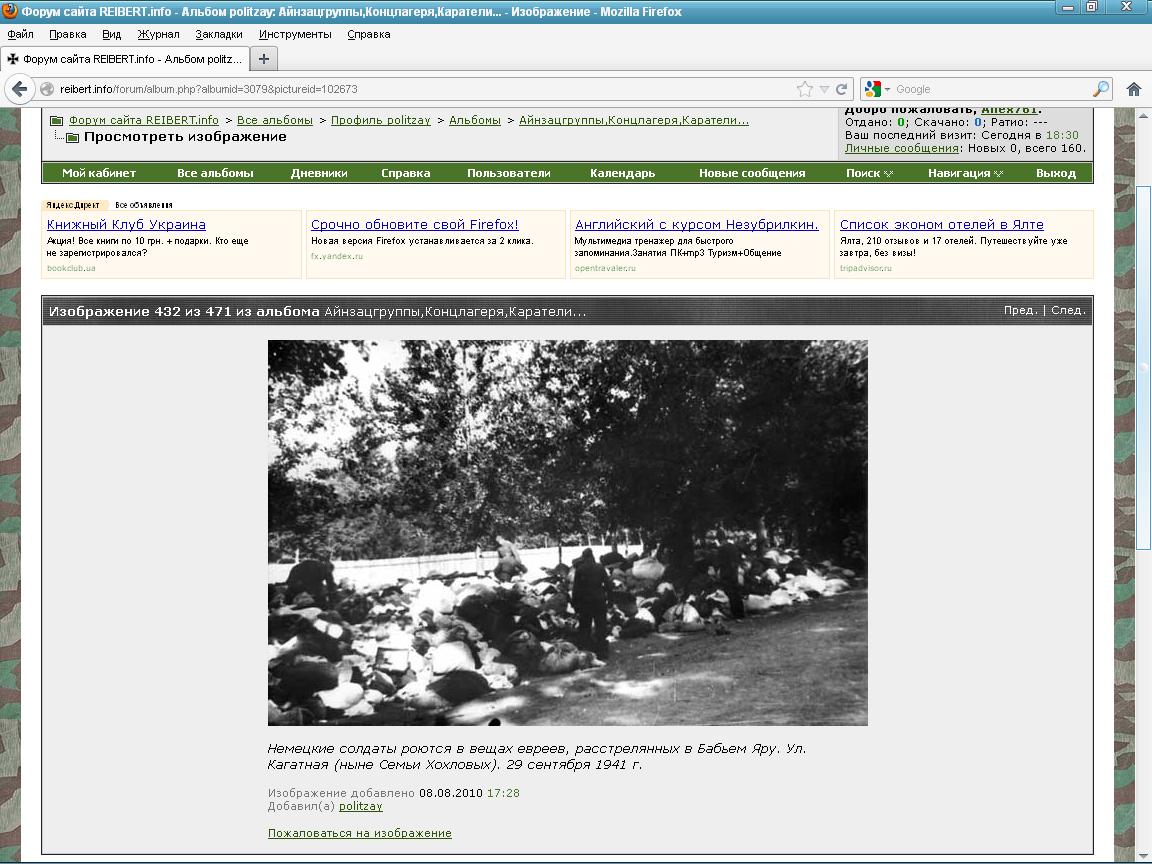
Task: Open the URL history dropdown arrow
Action: click(824, 89)
